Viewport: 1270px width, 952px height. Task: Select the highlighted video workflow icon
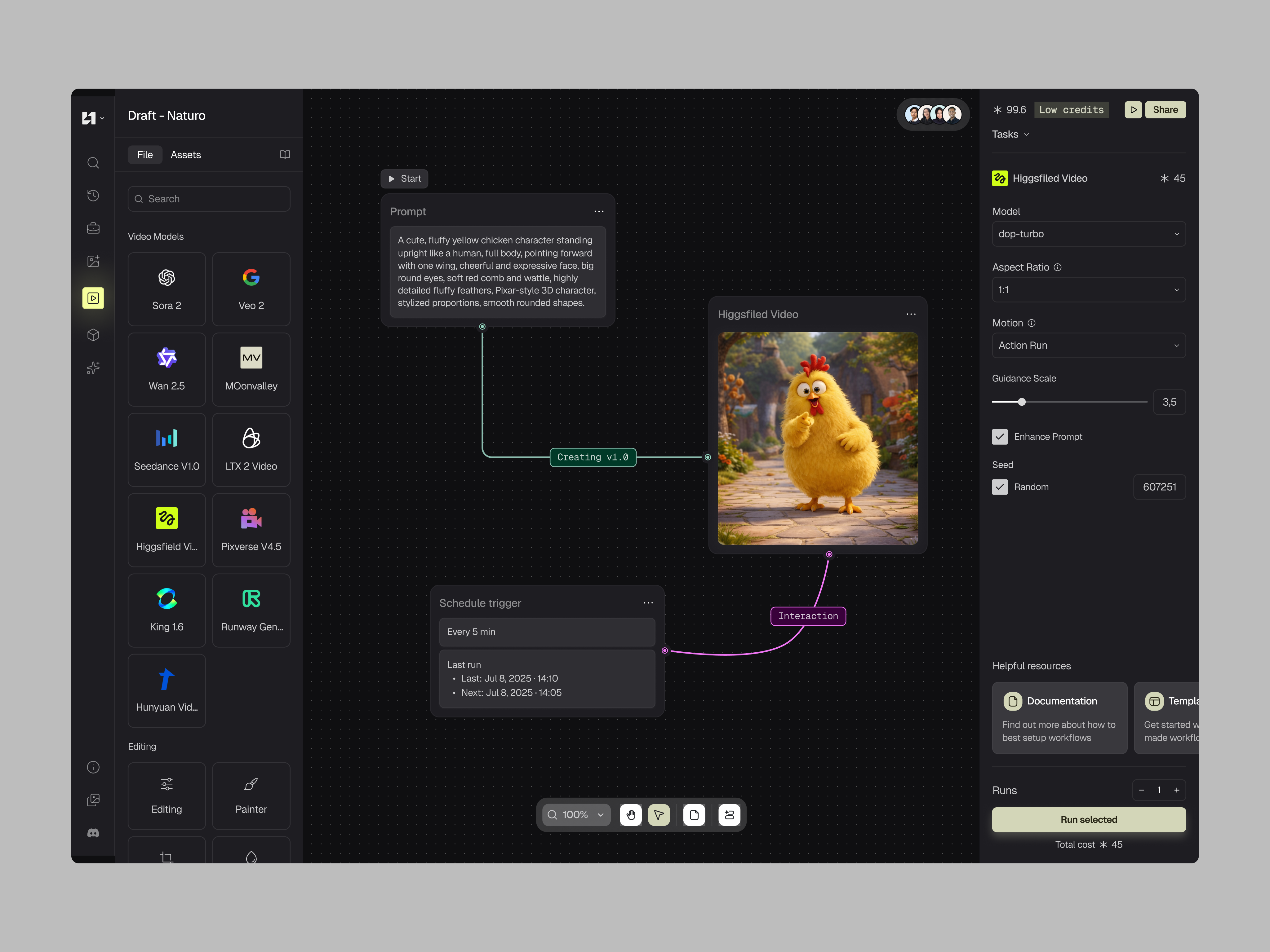pyautogui.click(x=93, y=298)
